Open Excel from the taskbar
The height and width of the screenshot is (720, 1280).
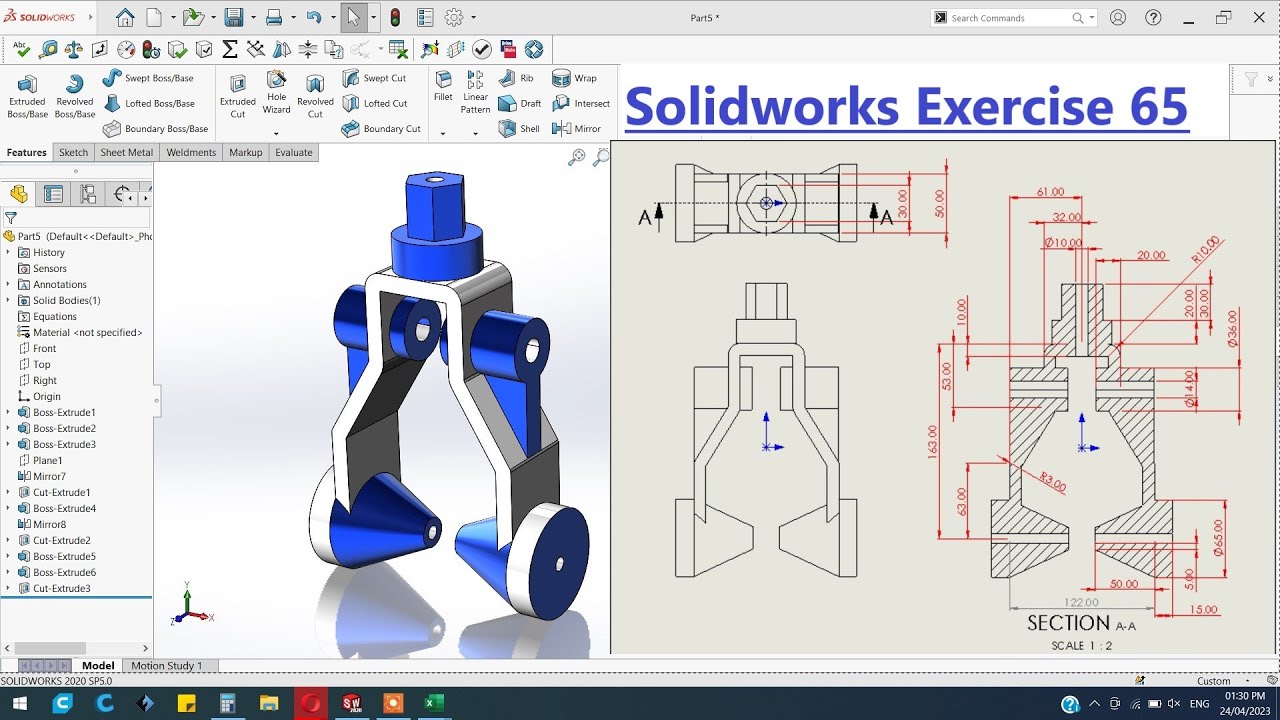pyautogui.click(x=433, y=703)
